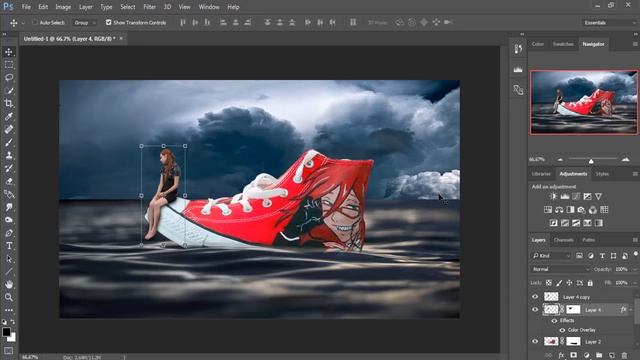Select the Smudge tool
640x360 pixels.
9,207
